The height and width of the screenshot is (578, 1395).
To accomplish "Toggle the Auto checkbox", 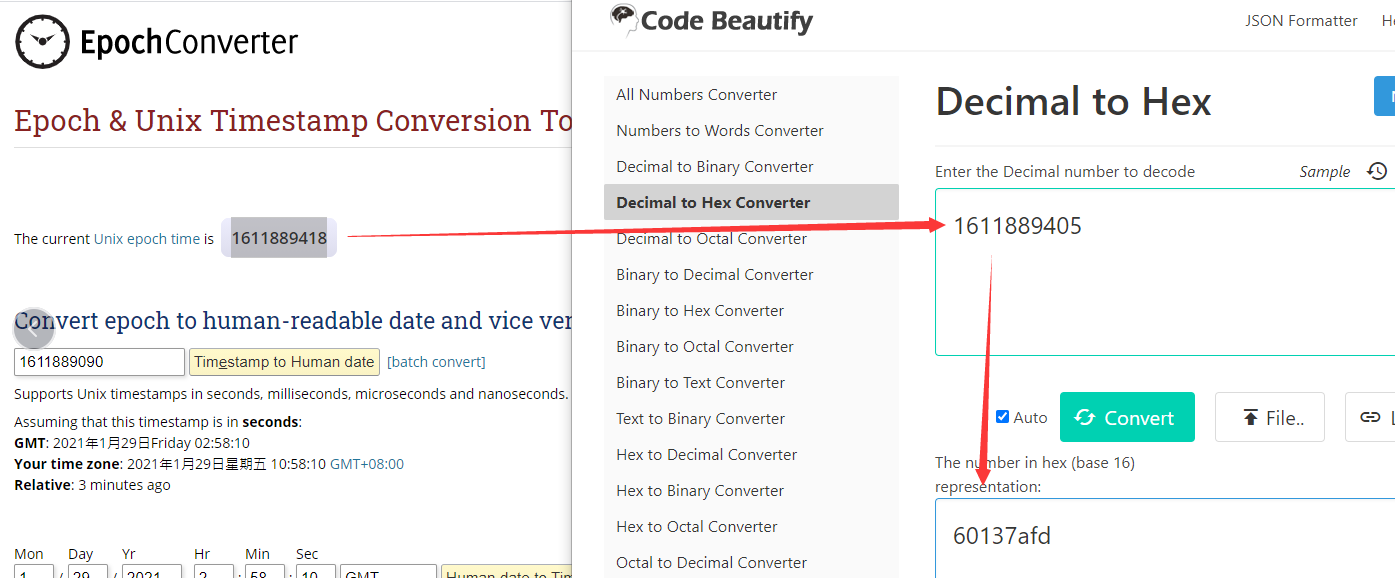I will [1002, 417].
